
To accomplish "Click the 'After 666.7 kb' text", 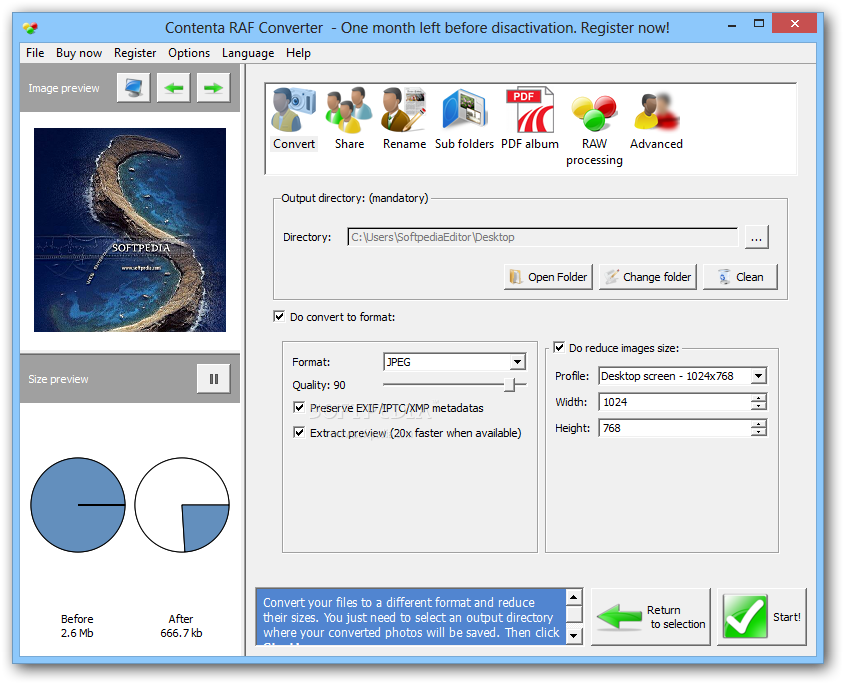I will (x=181, y=626).
